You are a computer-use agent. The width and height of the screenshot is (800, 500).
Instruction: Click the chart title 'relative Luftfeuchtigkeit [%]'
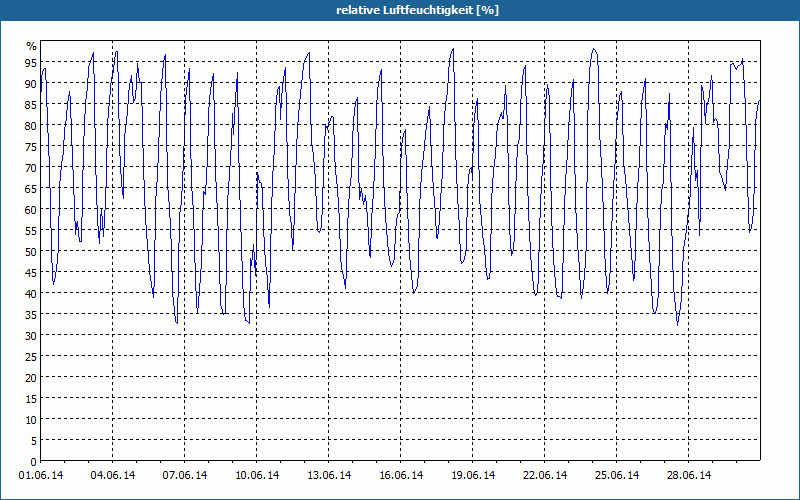(417, 10)
